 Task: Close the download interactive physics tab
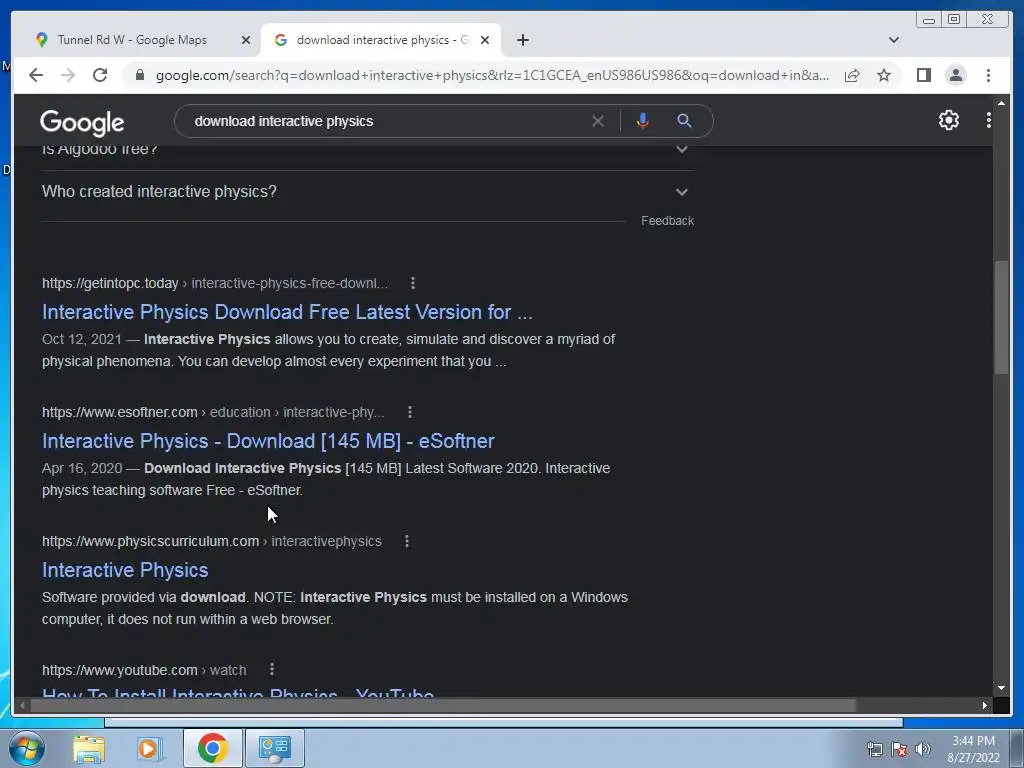tap(485, 40)
